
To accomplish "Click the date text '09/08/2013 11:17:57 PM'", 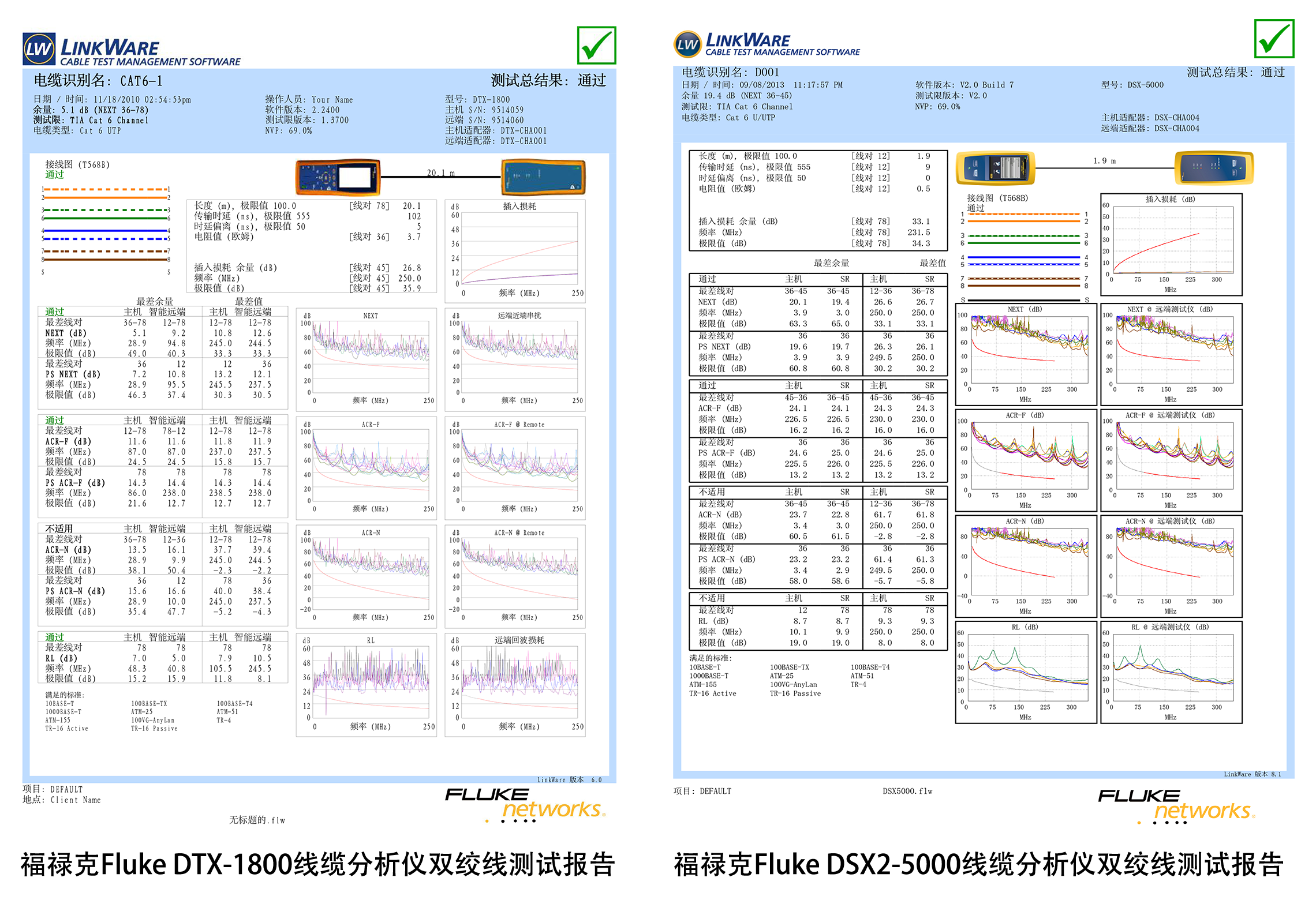I will click(791, 85).
